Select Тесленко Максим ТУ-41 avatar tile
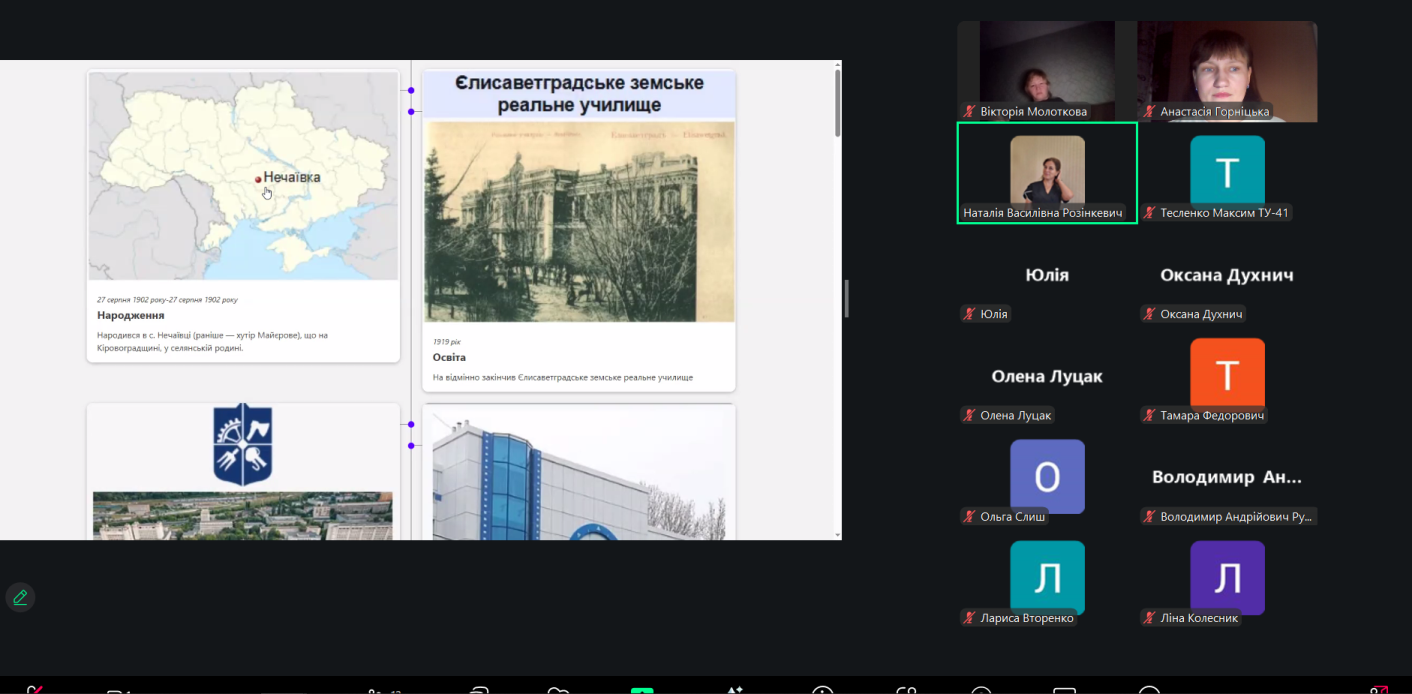1412x694 pixels. click(1227, 172)
